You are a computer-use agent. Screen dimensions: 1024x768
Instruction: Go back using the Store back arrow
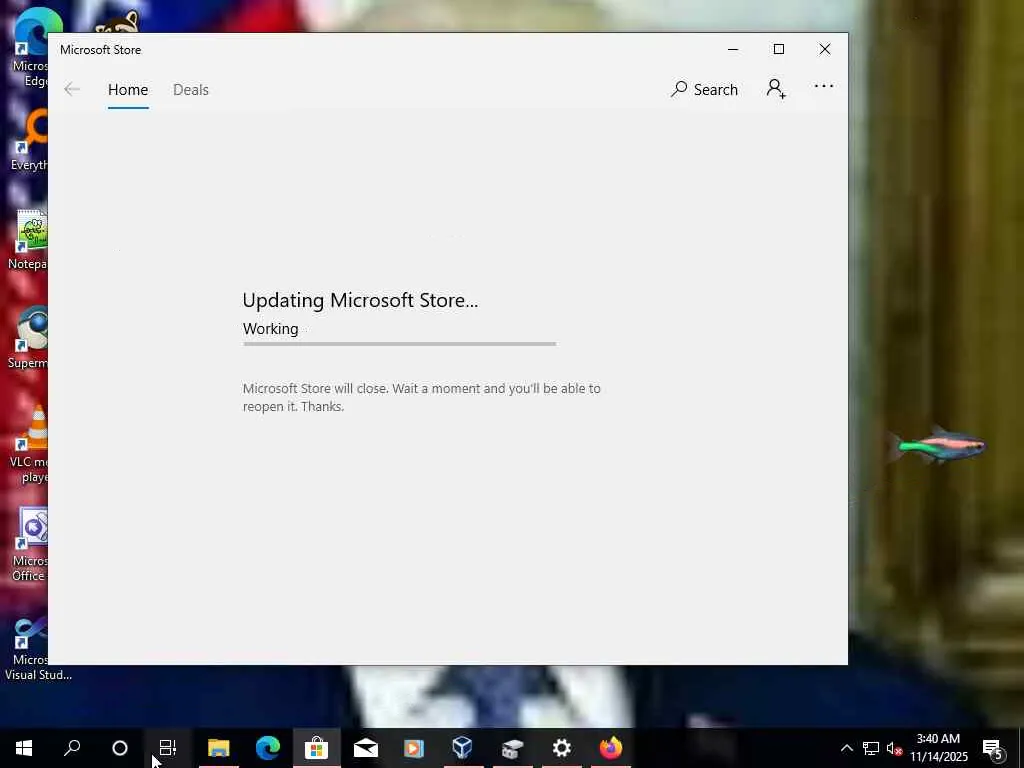pos(72,89)
